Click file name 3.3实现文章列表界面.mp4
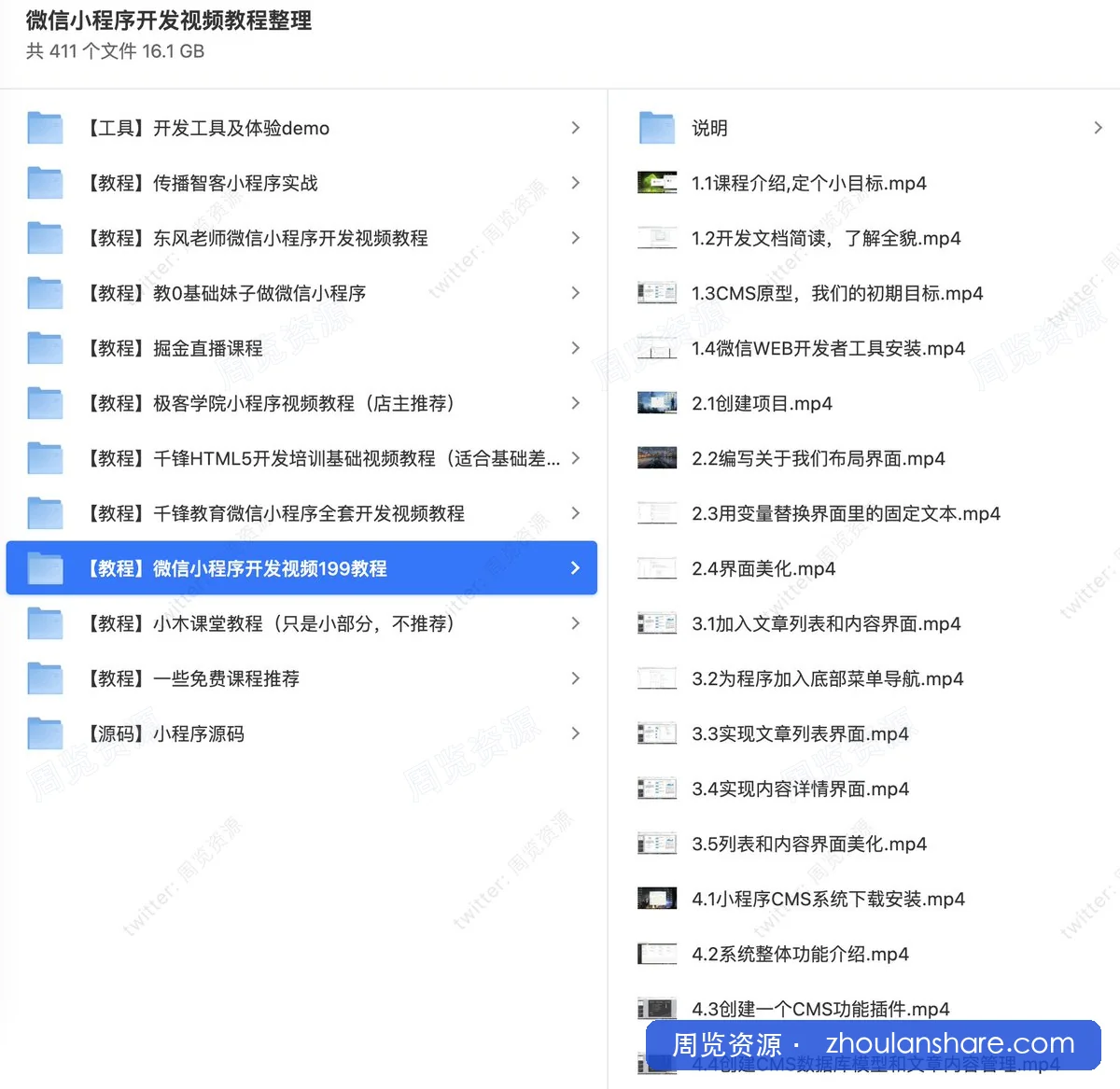Screen dimensions: 1120x1089 click(x=800, y=733)
